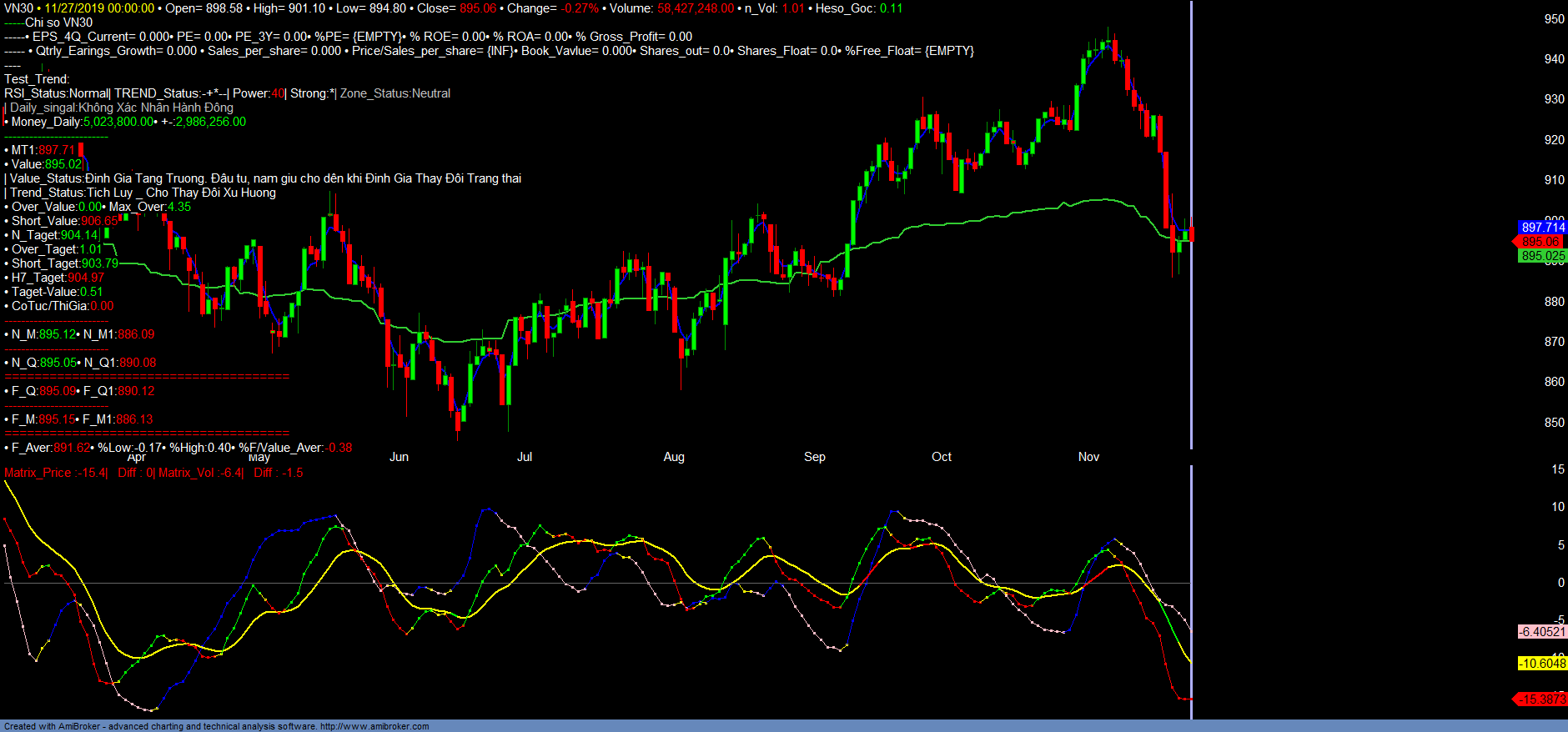Select the Aug marker on the time axis

pos(673,457)
